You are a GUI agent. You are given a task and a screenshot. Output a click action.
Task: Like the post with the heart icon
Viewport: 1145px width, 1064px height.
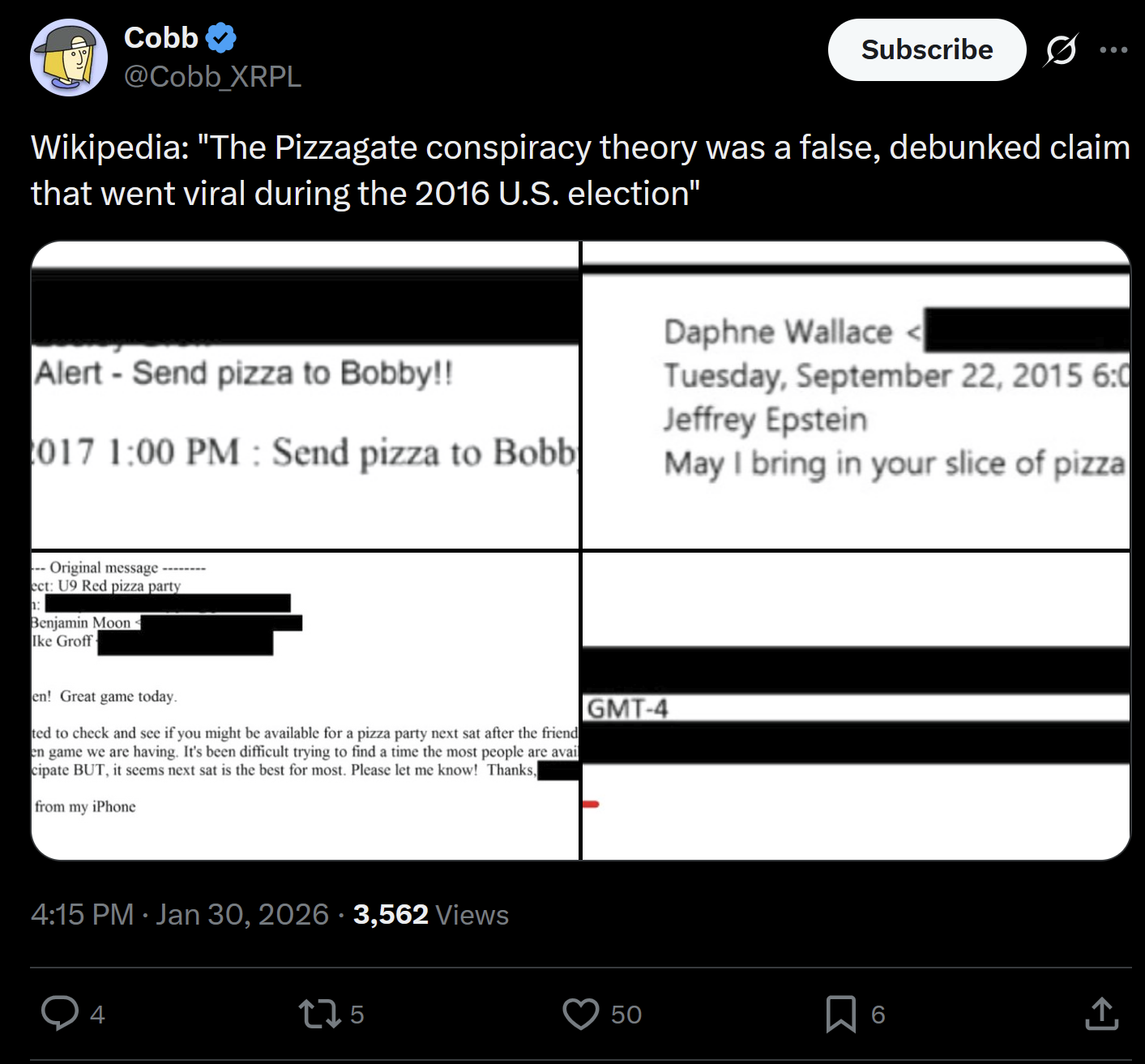point(580,1014)
